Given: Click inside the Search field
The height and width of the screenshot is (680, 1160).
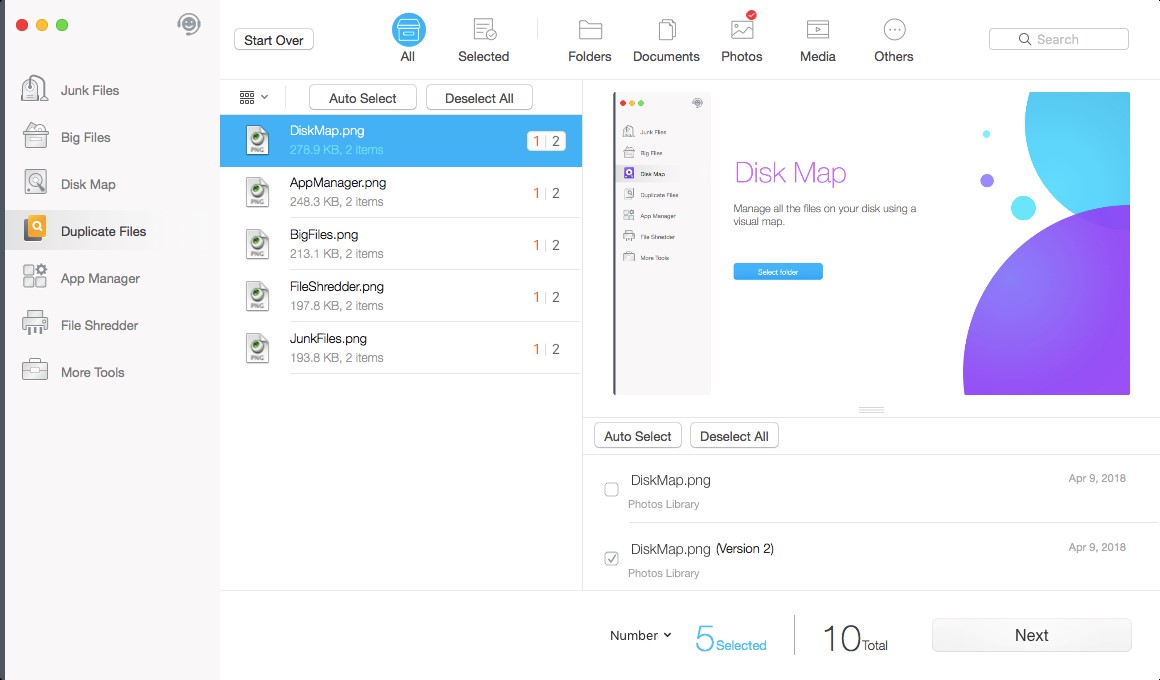Looking at the screenshot, I should tap(1058, 38).
